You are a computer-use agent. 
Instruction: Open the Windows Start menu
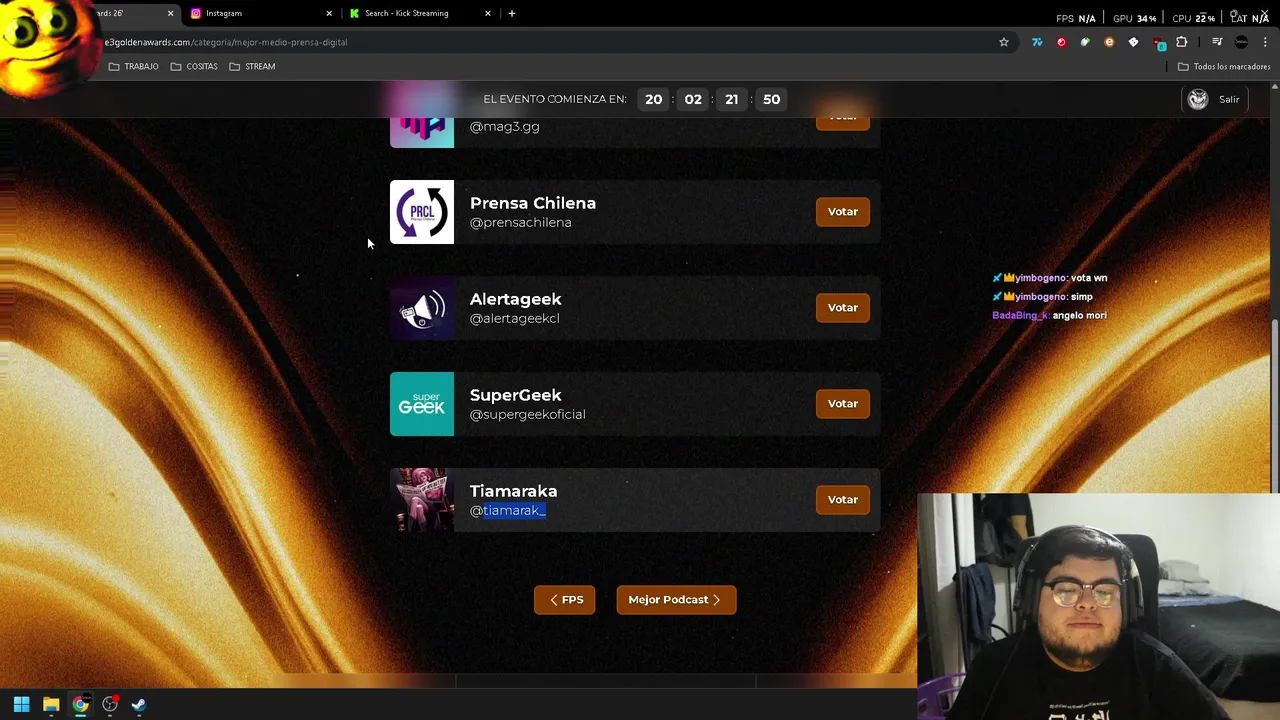pos(21,705)
